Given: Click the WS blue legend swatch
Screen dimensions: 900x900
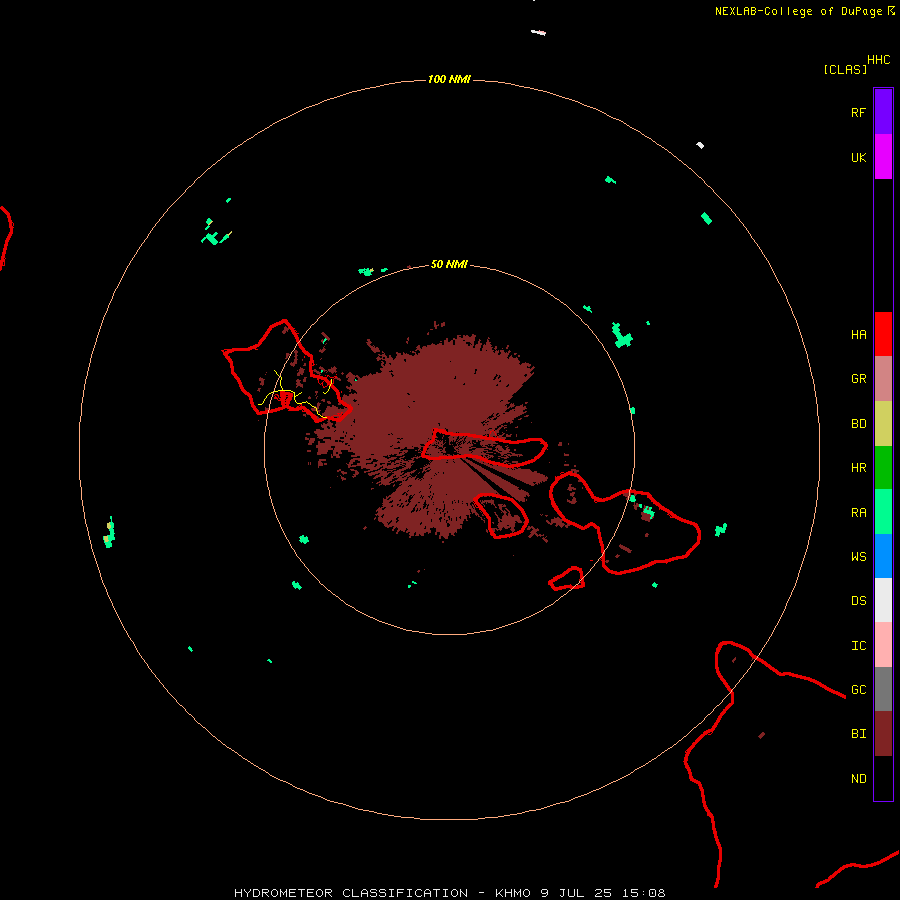Looking at the screenshot, I should (x=883, y=556).
